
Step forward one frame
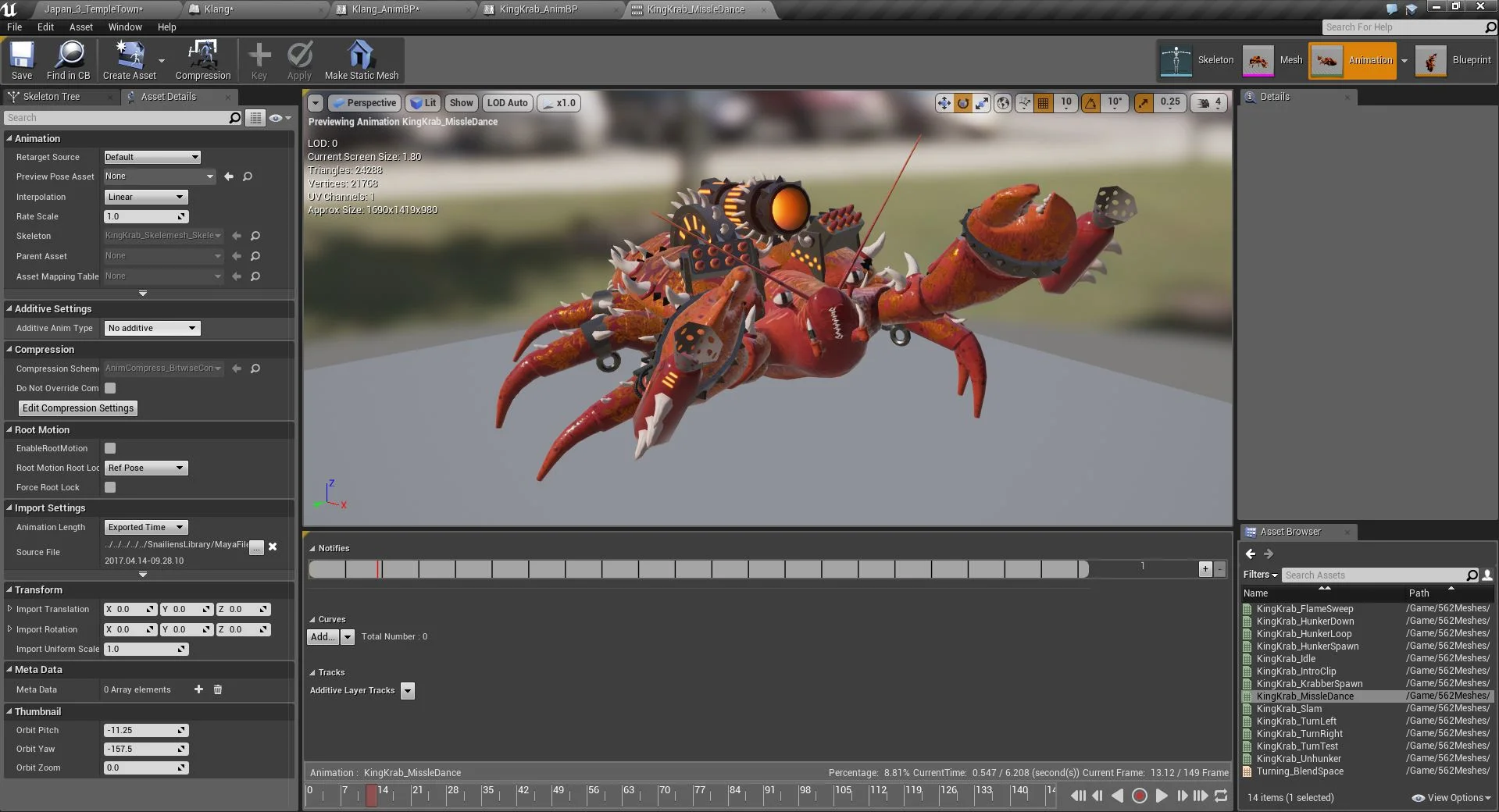pos(1182,796)
